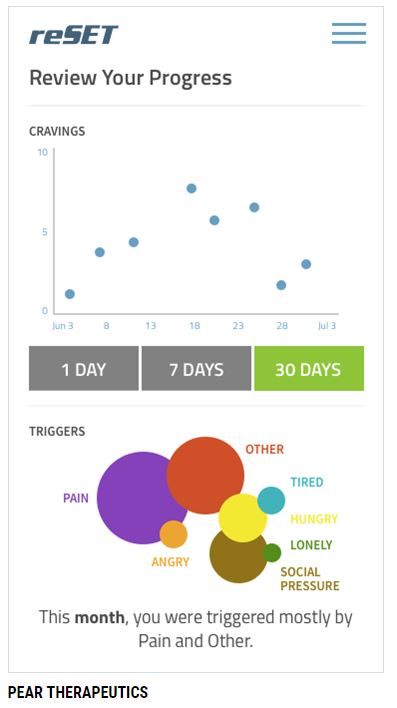397x708 pixels.
Task: Click the PAIN label text
Action: [76, 498]
